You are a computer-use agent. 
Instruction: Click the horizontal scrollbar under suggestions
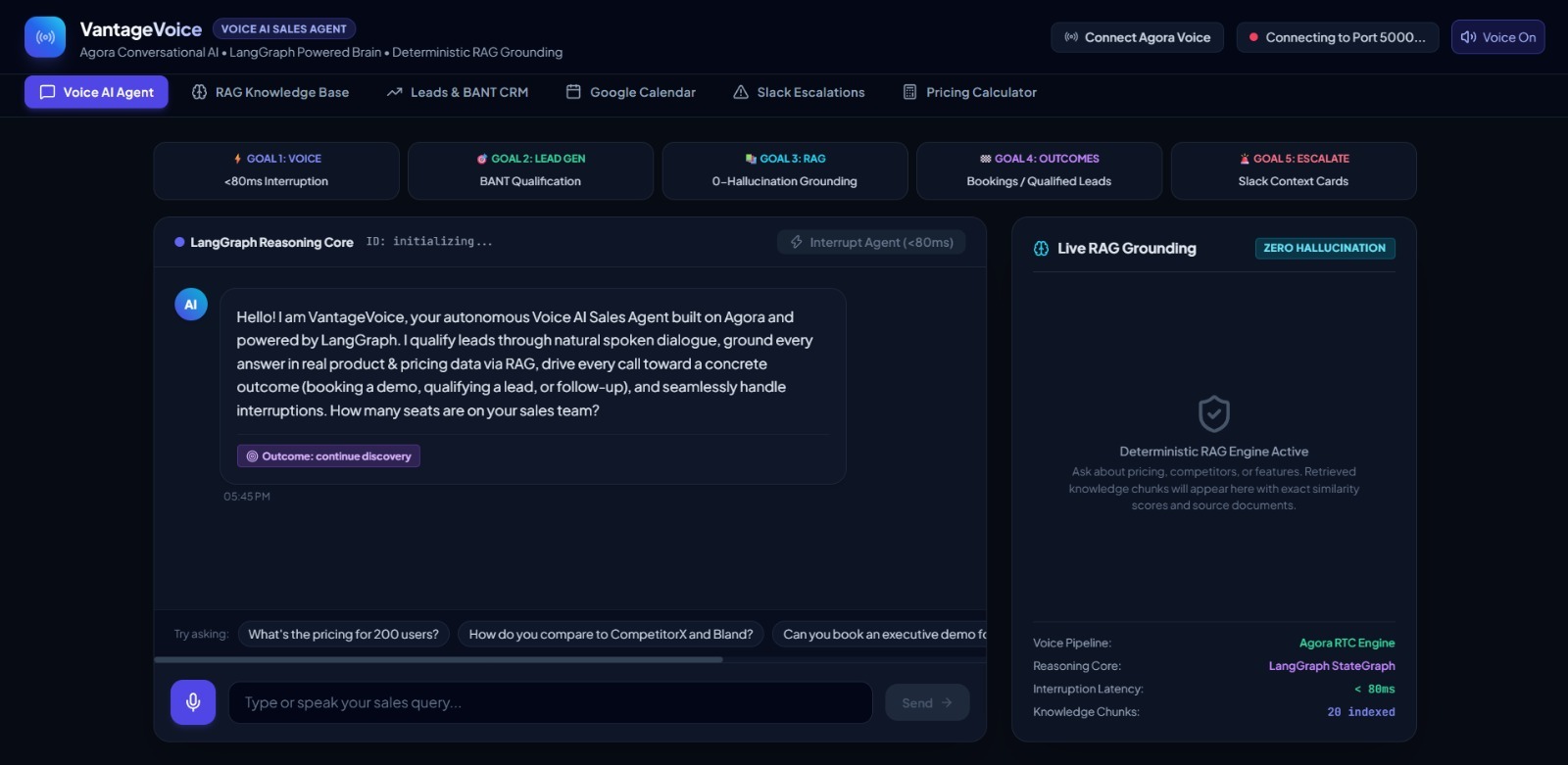pos(438,660)
